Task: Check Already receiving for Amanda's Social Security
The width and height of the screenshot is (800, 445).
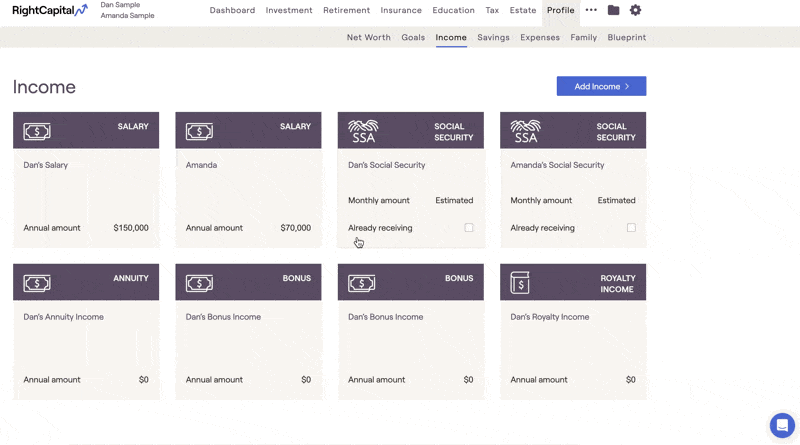Action: [x=631, y=228]
